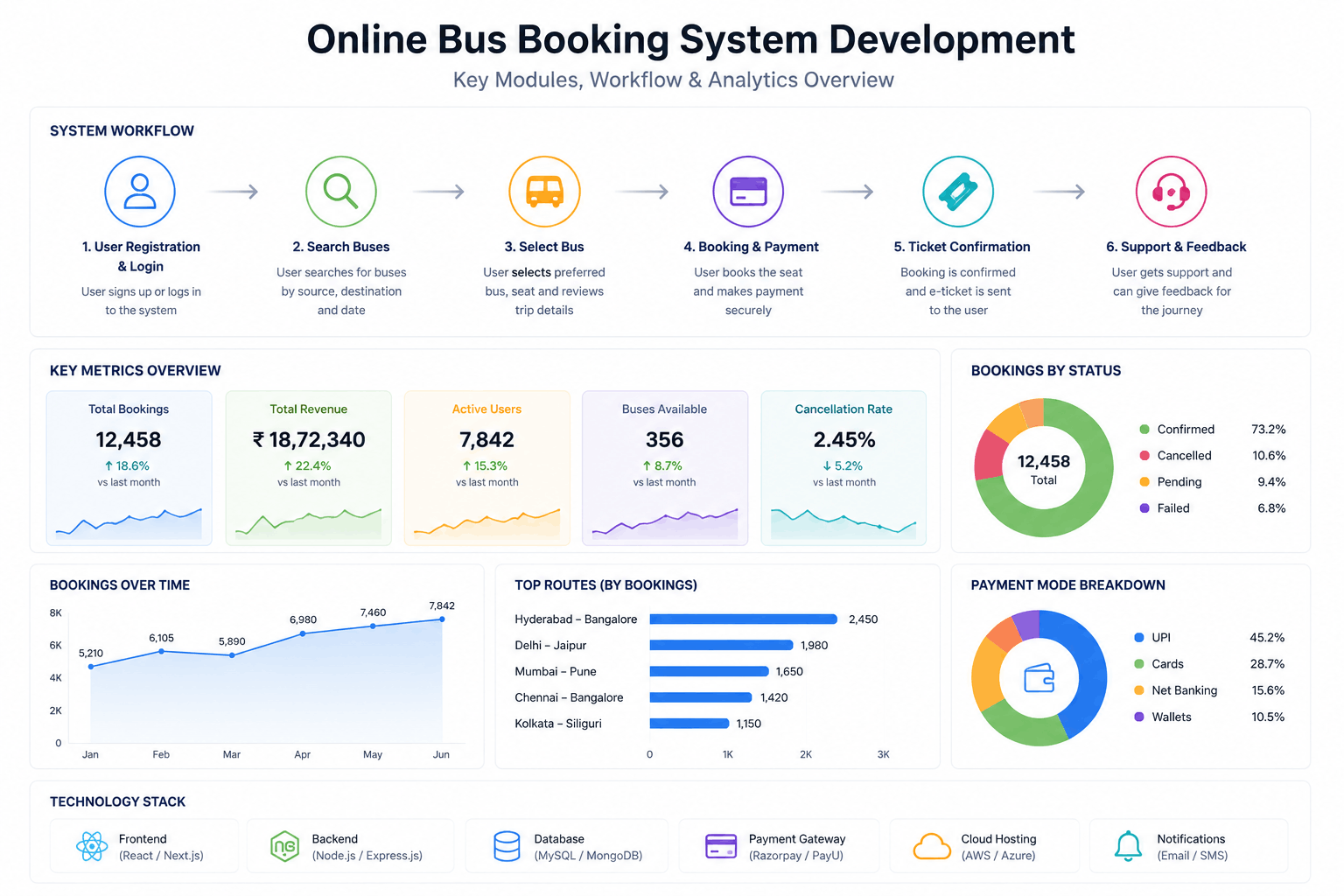Click the red Cancelled legend dot
1344x896 pixels.
(x=1144, y=455)
